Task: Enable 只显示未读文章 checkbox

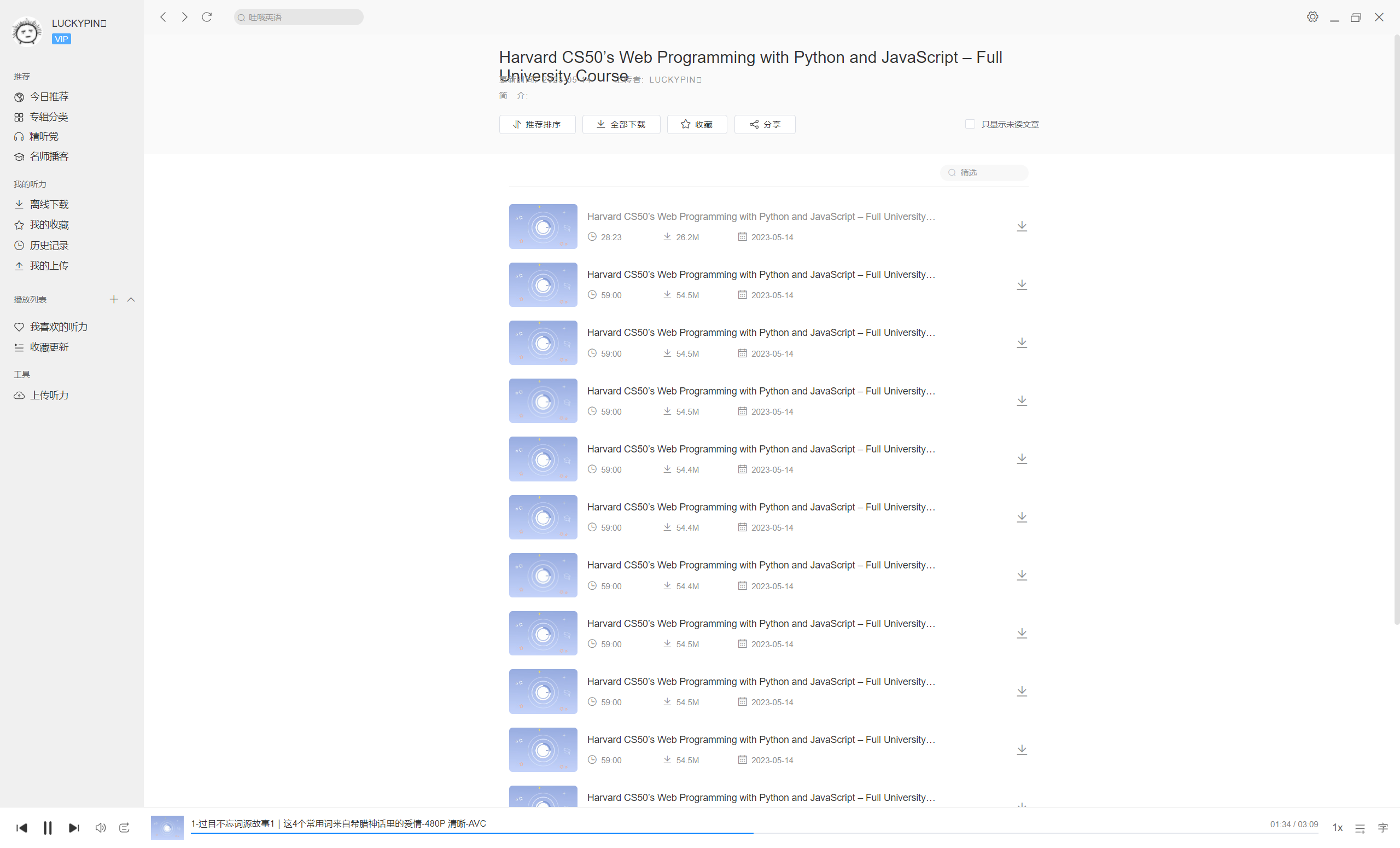Action: coord(970,124)
